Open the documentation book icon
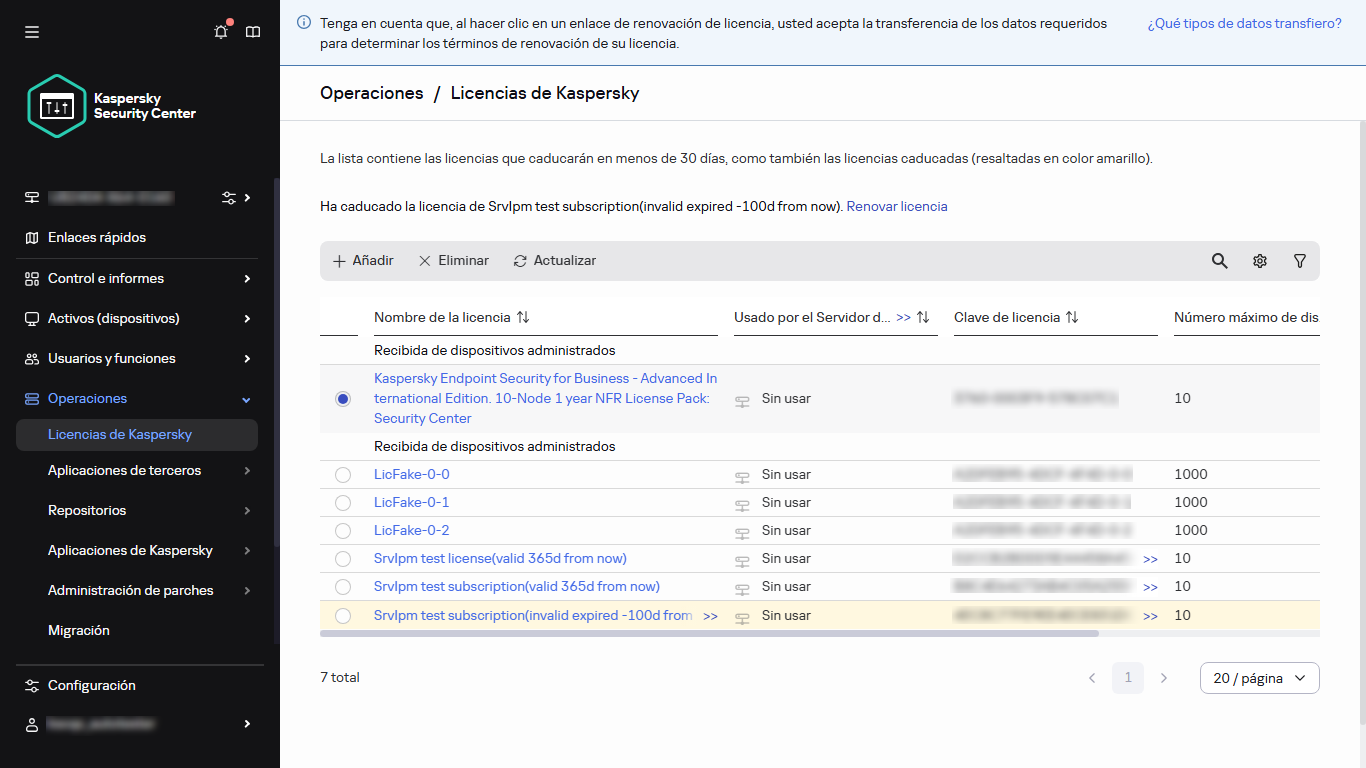The width and height of the screenshot is (1366, 768). click(253, 32)
